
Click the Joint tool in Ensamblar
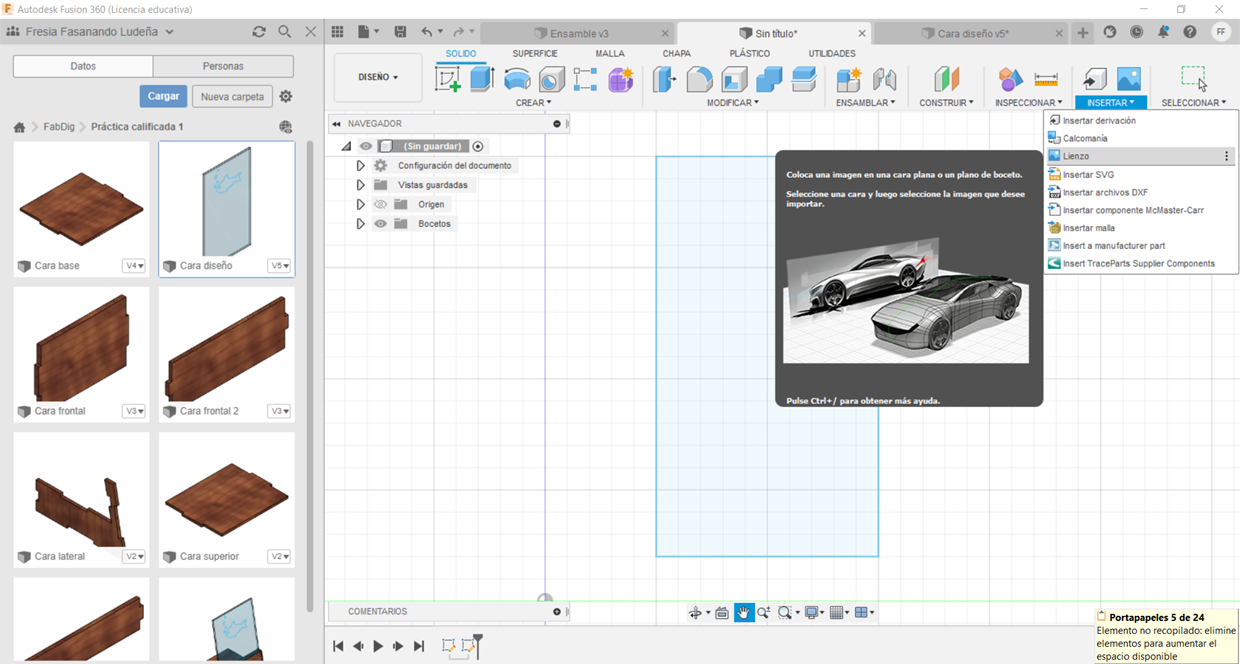(884, 79)
